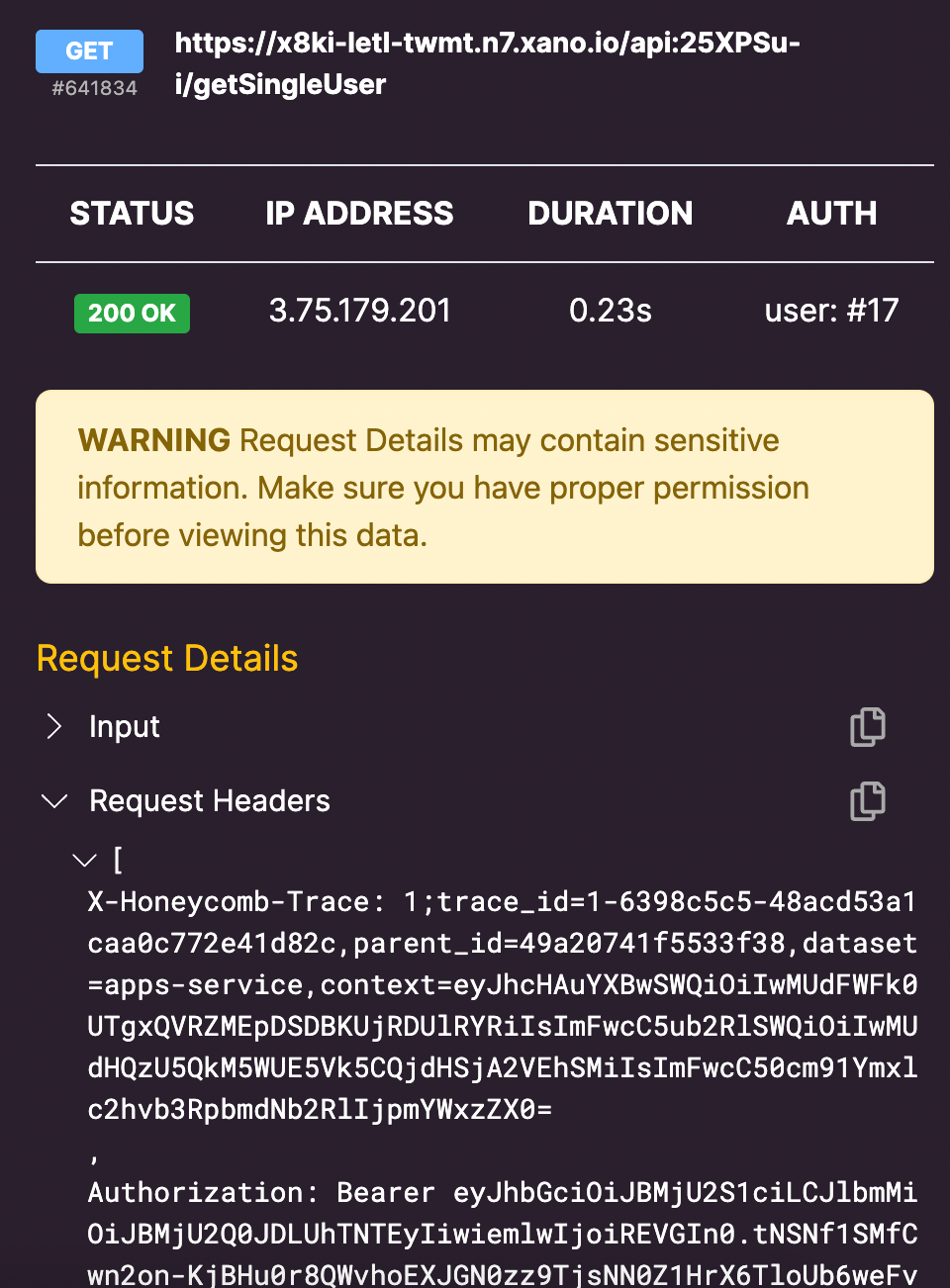
Task: Select the getSingleUser endpoint URL
Action: pos(488,63)
